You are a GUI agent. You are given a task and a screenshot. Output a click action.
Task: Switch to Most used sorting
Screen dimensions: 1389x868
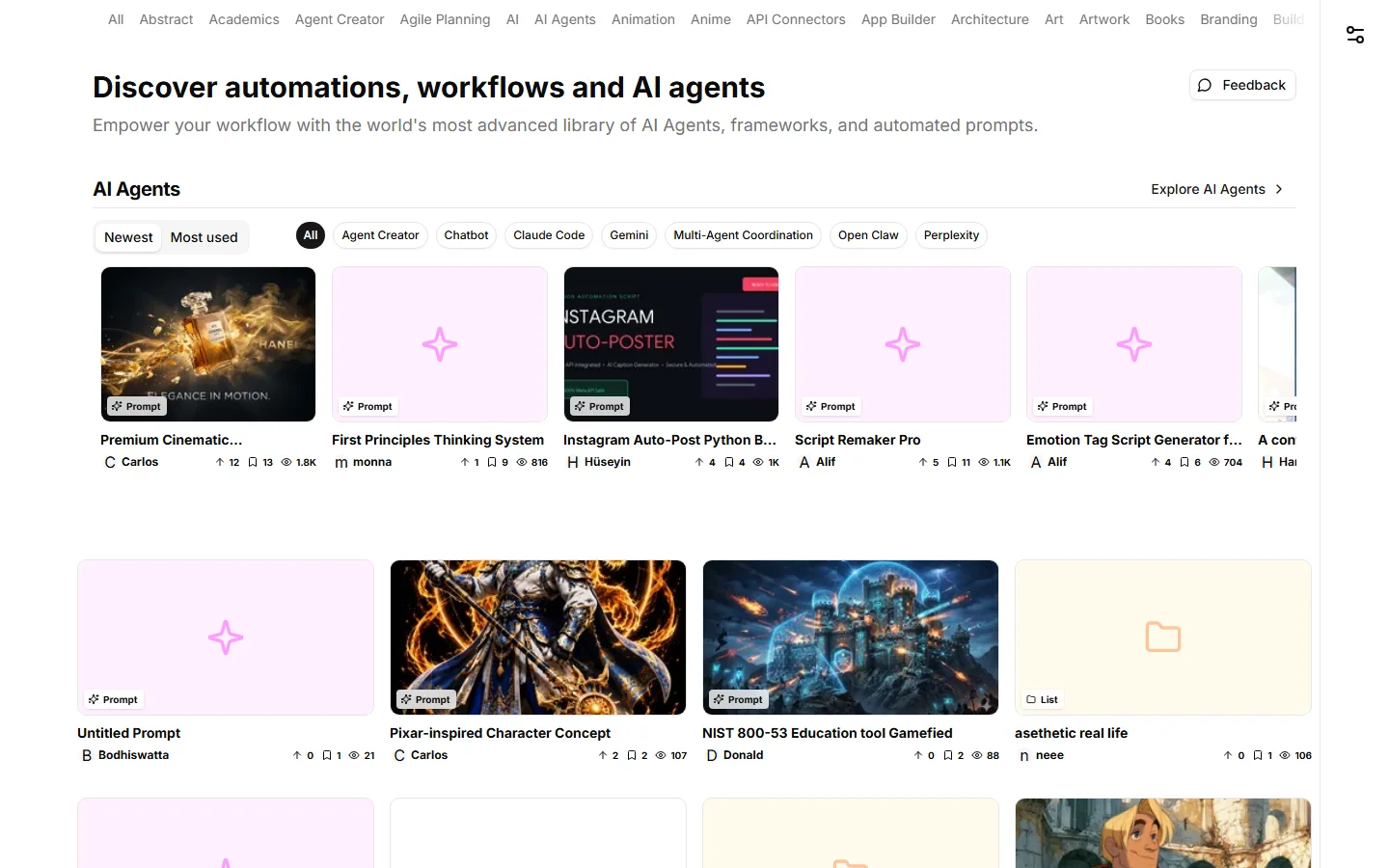204,237
